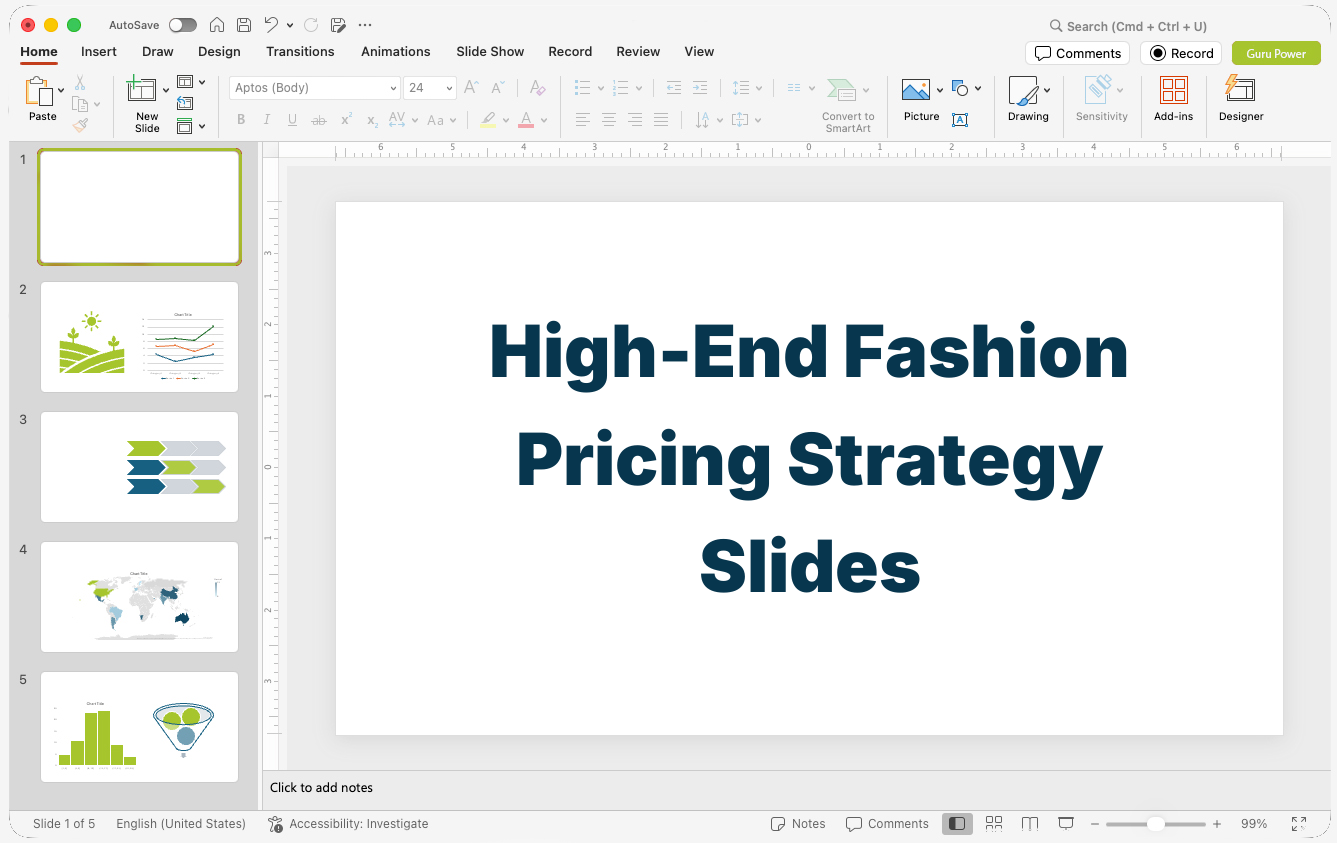Save the presentation with the floppy disk icon
The height and width of the screenshot is (843, 1337).
point(244,25)
